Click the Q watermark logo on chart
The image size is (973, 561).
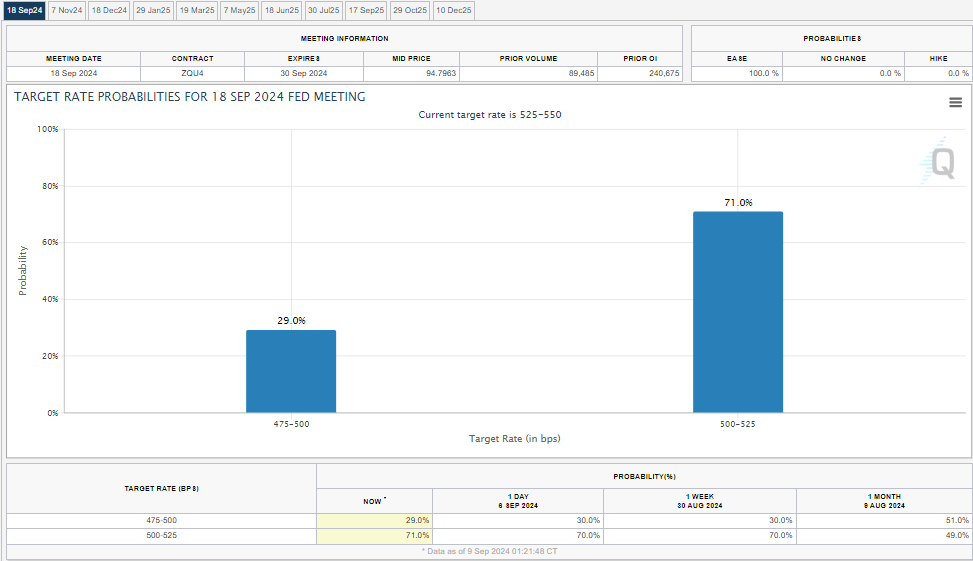pos(941,163)
